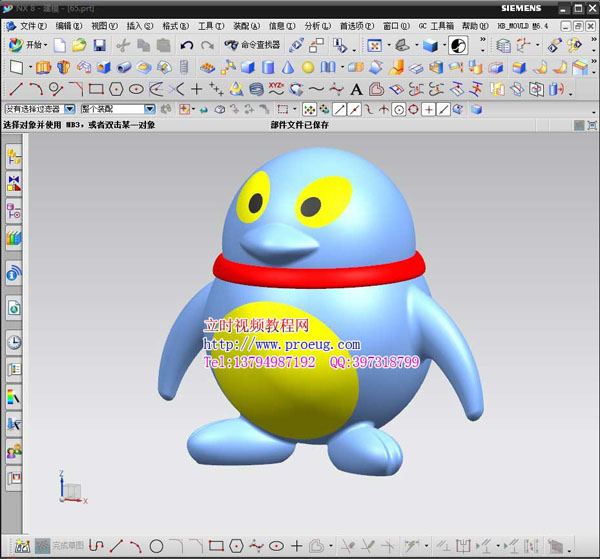Toggle Arc Center snapping

coord(399,110)
